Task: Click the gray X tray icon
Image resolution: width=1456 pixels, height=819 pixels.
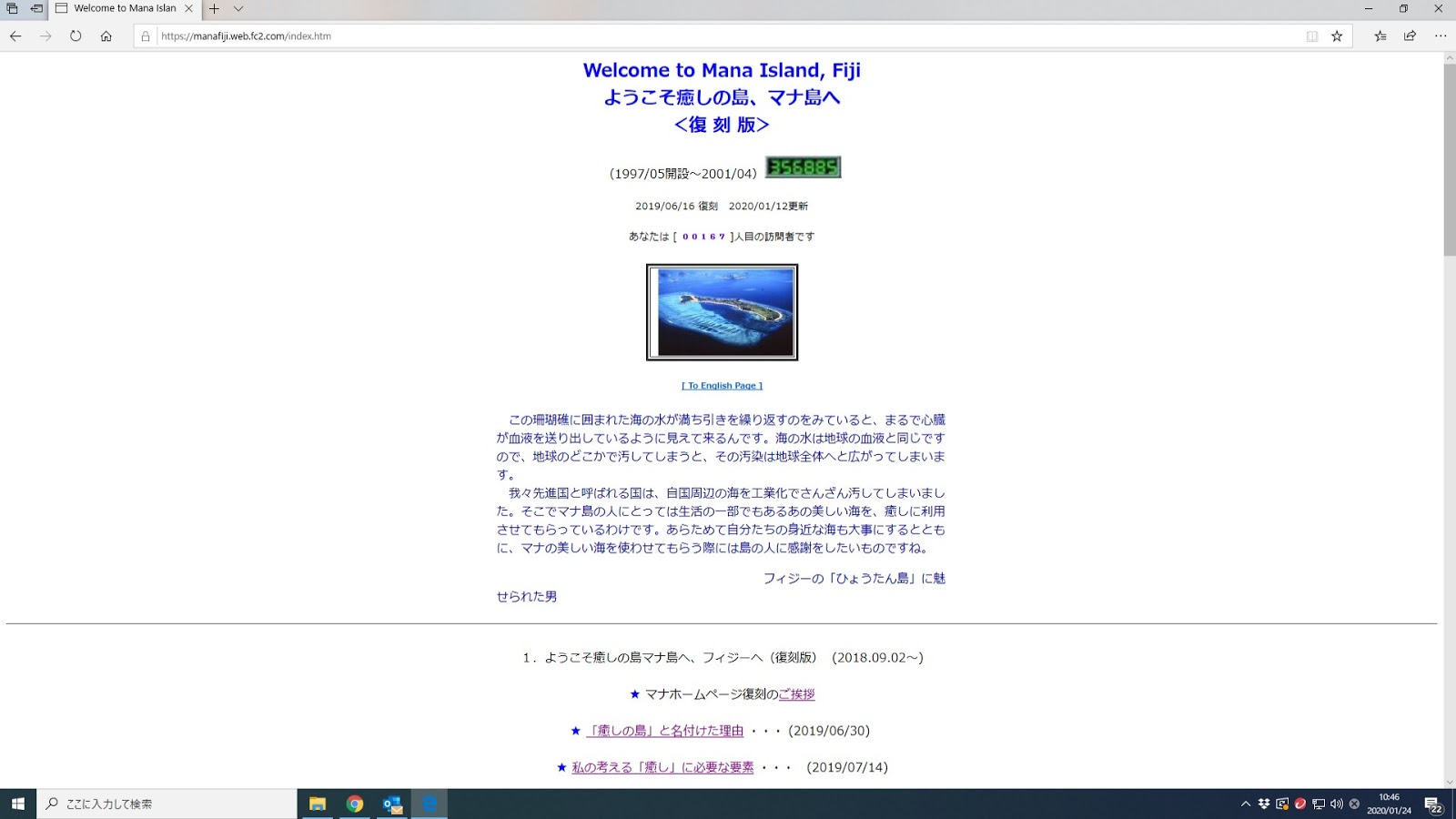Action: [1354, 804]
